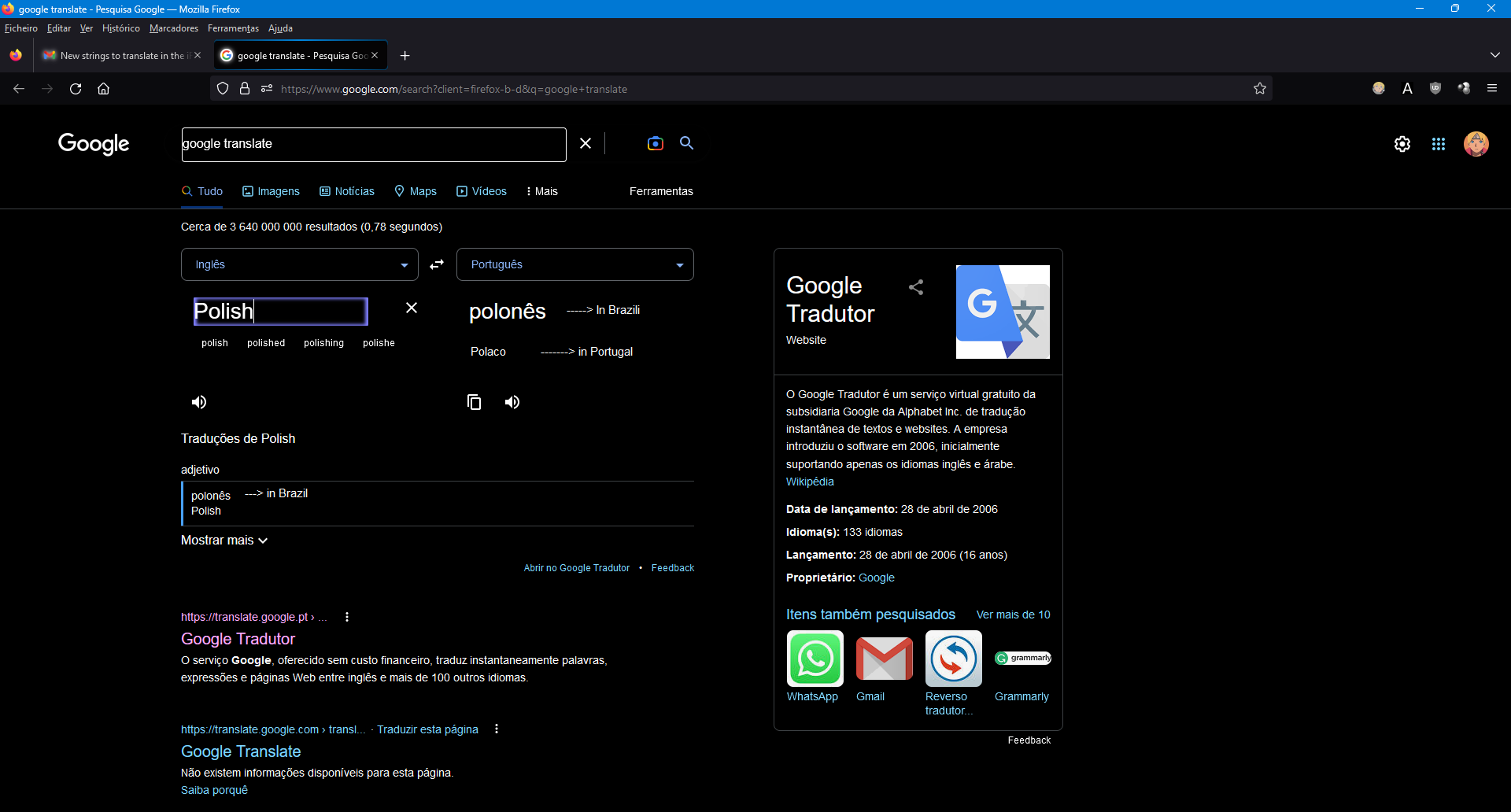Bookmark this page with star icon
Viewport: 1511px width, 812px height.
(x=1260, y=89)
